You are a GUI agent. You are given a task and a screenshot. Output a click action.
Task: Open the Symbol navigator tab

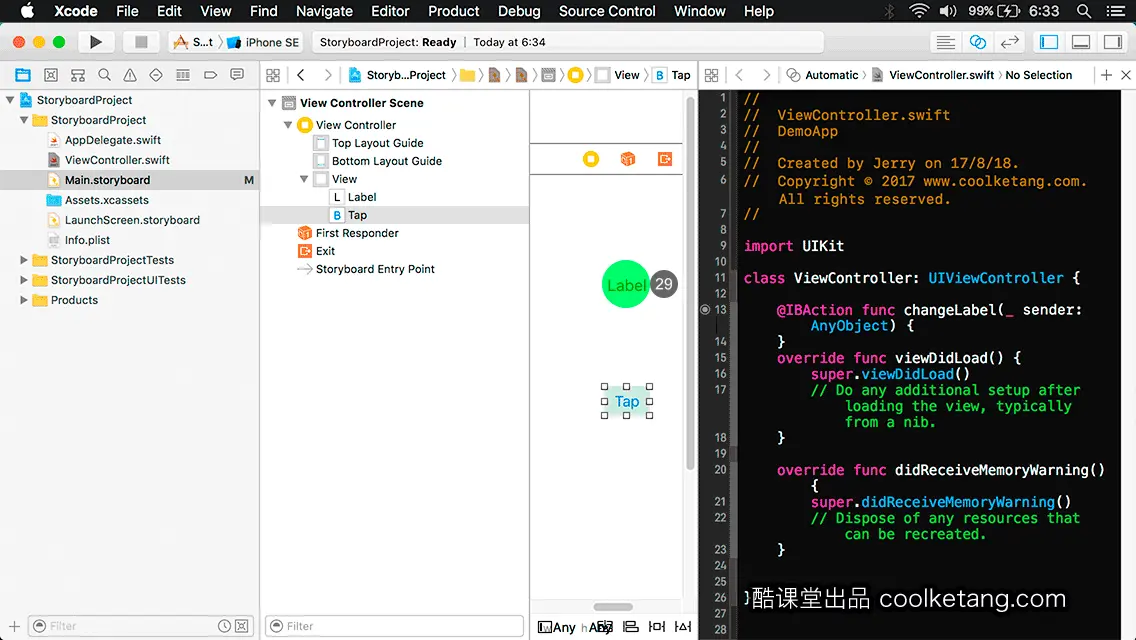click(78, 75)
